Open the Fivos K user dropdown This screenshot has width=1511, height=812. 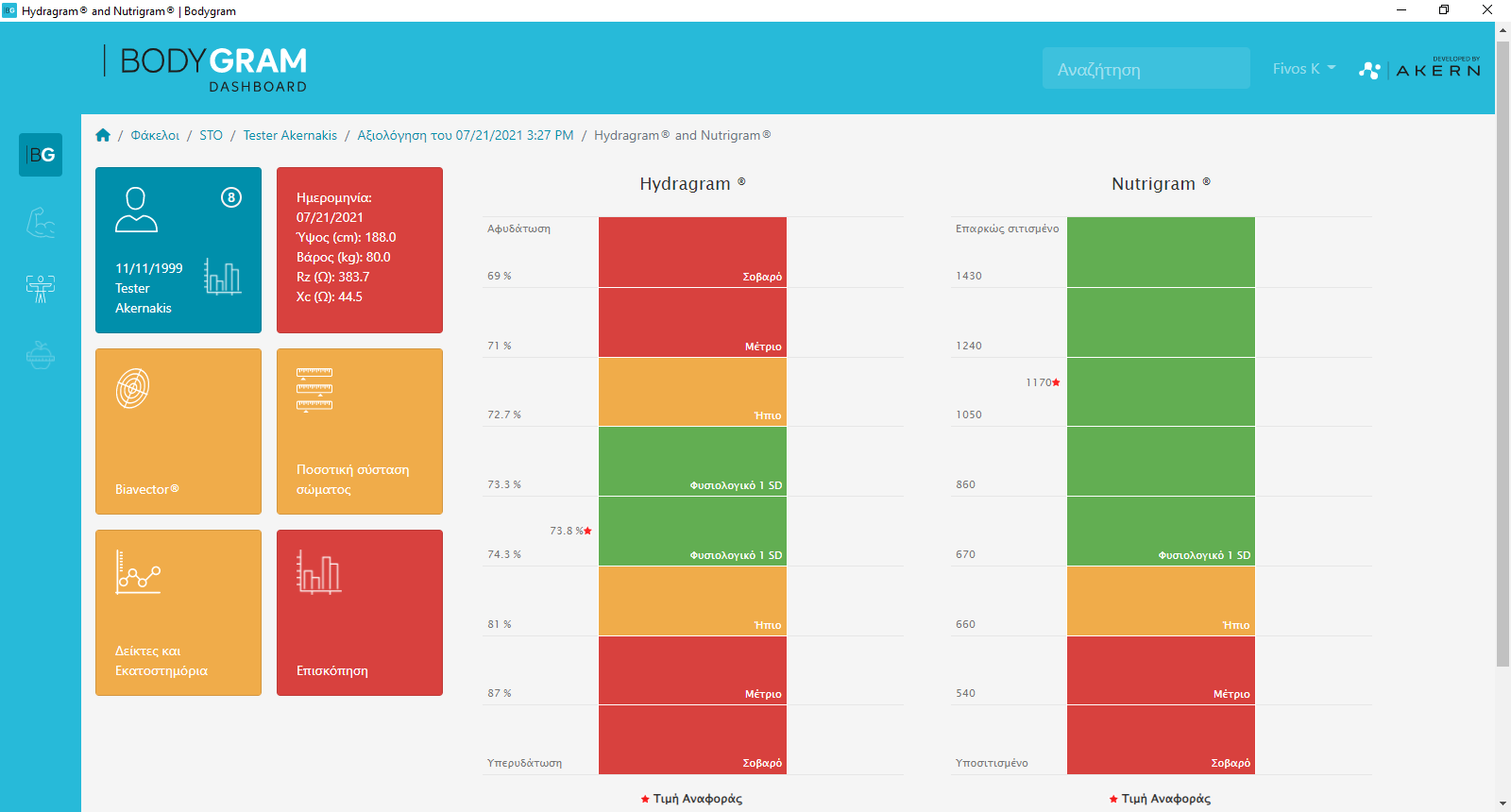[x=1304, y=69]
